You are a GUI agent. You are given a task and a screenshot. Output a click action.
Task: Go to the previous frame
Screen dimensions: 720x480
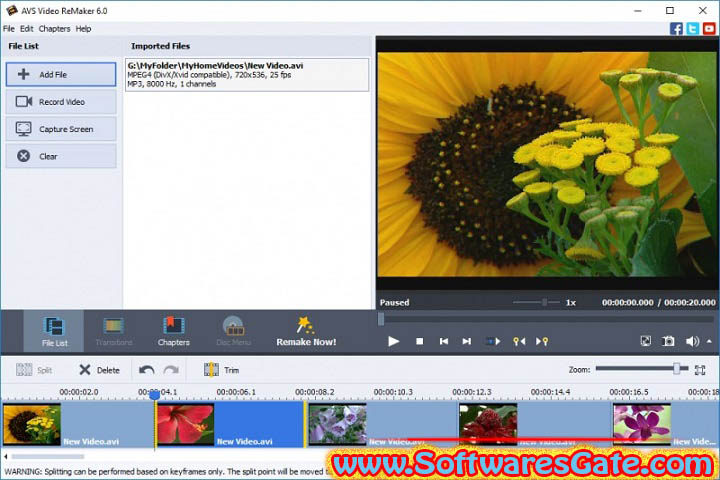coord(444,341)
